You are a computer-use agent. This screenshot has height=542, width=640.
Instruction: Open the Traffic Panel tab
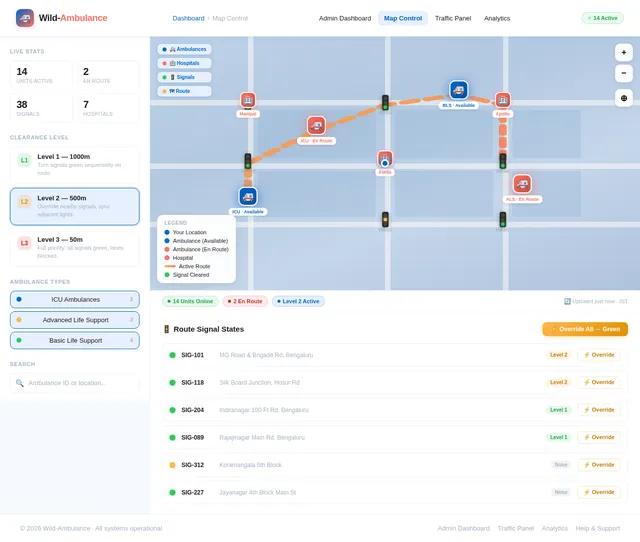coord(453,18)
